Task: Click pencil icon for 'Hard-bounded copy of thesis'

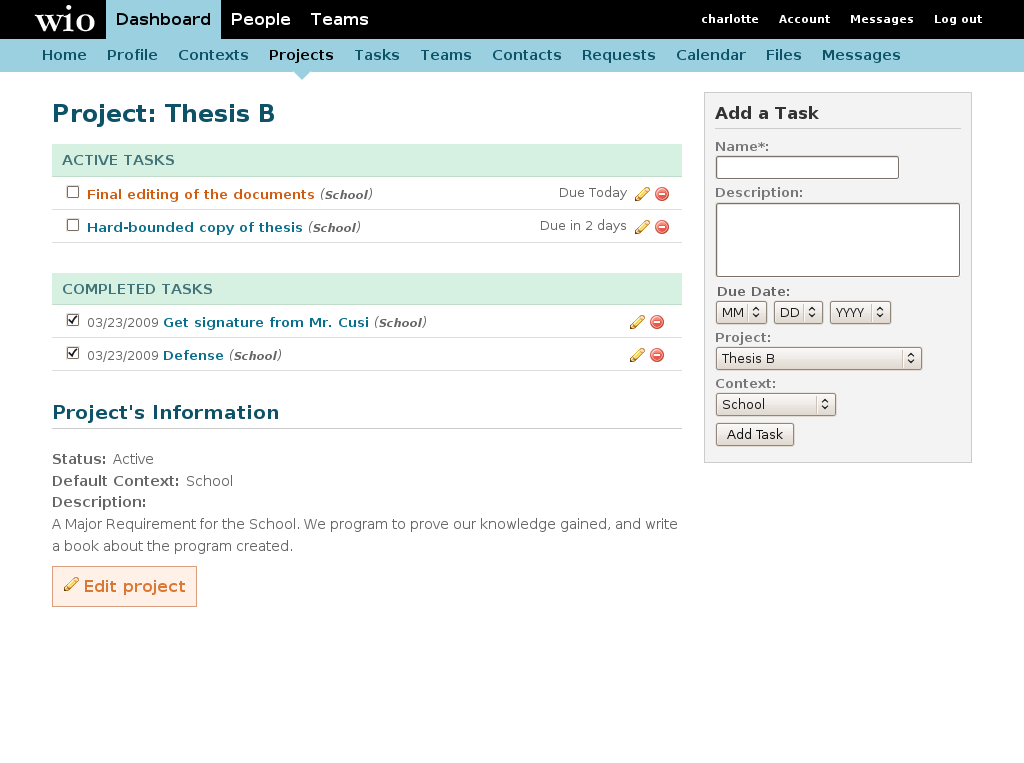Action: click(x=642, y=227)
